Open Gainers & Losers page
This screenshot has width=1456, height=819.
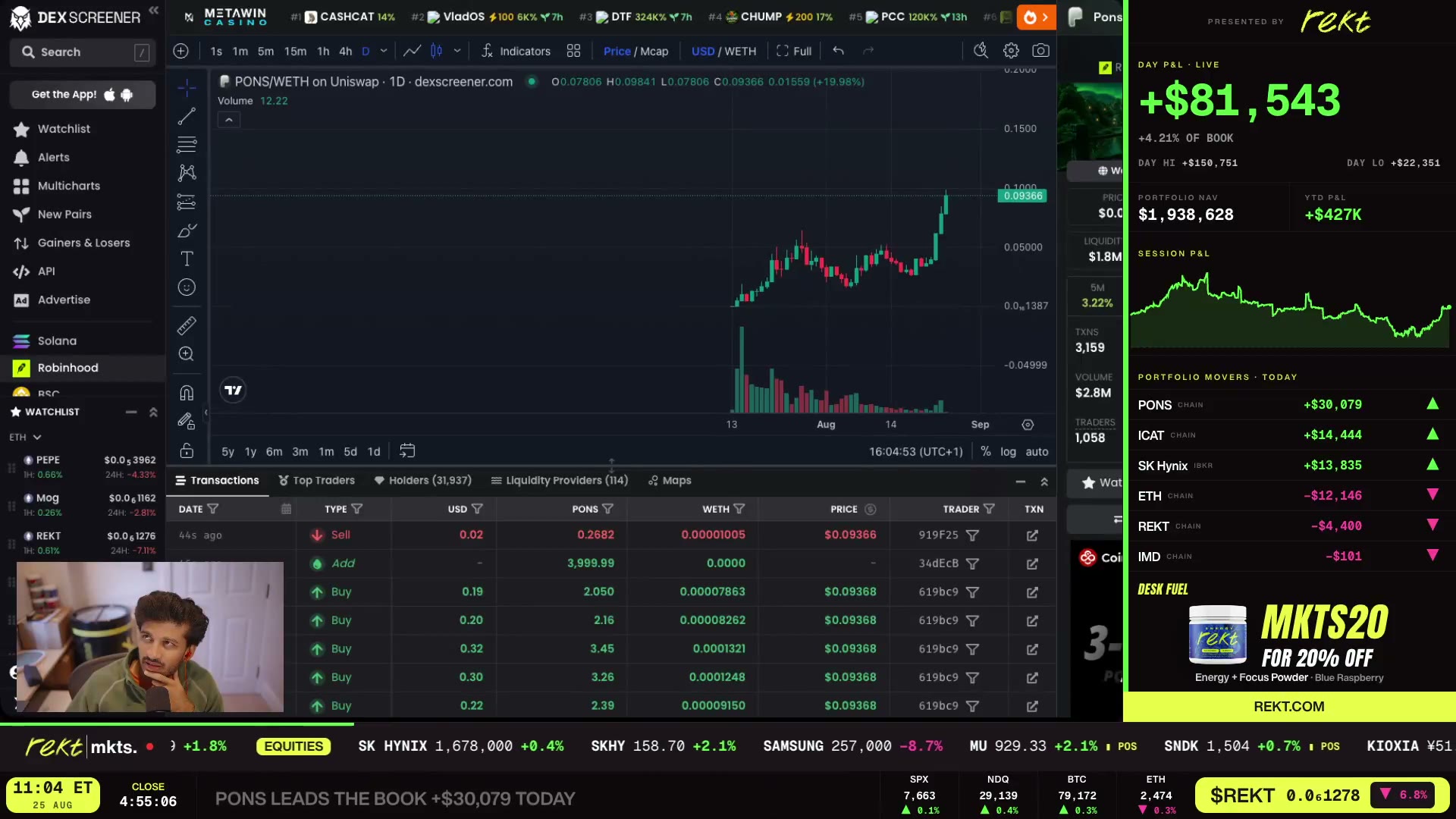click(83, 243)
